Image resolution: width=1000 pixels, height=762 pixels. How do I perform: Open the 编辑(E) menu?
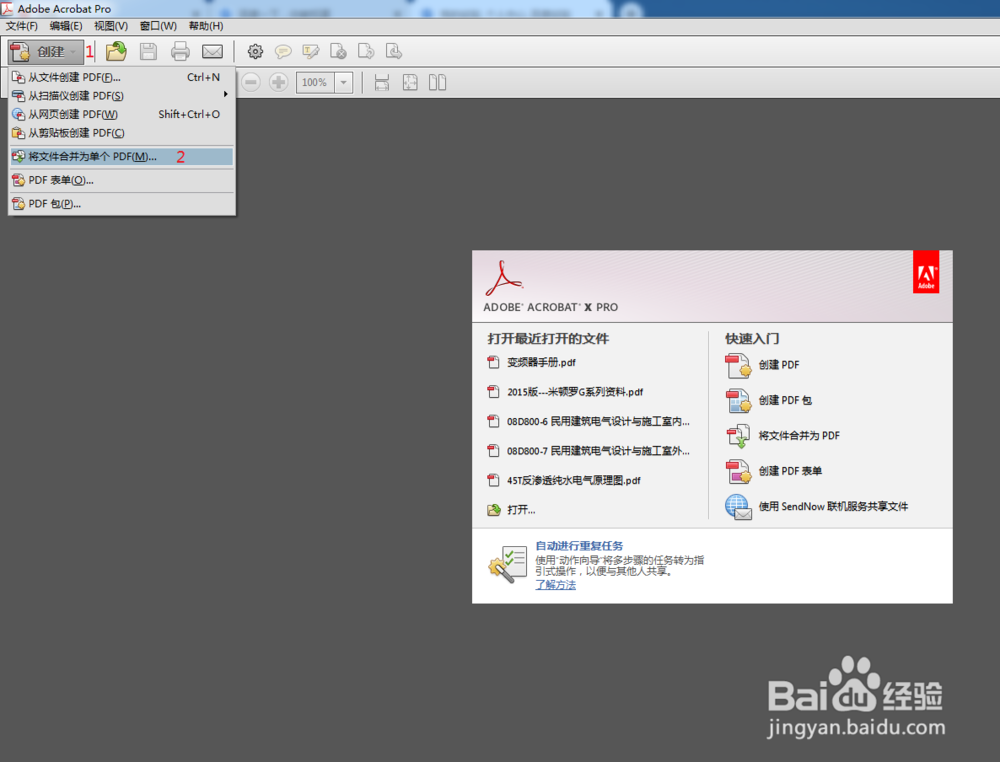(x=66, y=26)
